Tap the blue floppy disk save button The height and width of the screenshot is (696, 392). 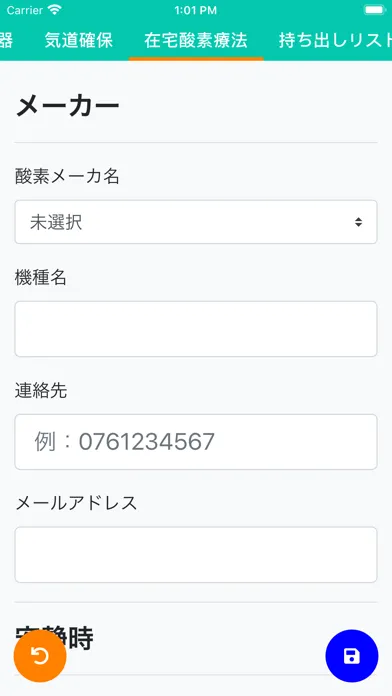352,656
